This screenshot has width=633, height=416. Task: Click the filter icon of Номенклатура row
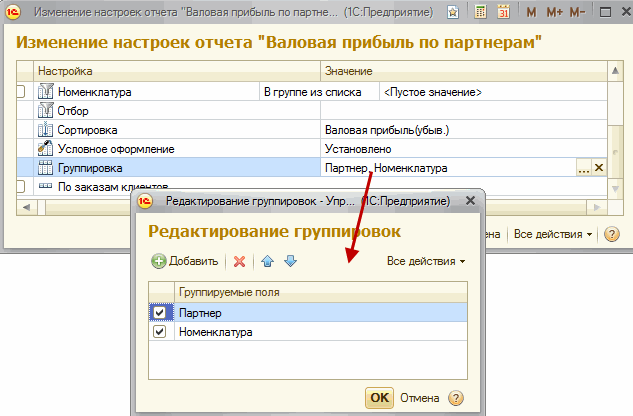(x=45, y=91)
